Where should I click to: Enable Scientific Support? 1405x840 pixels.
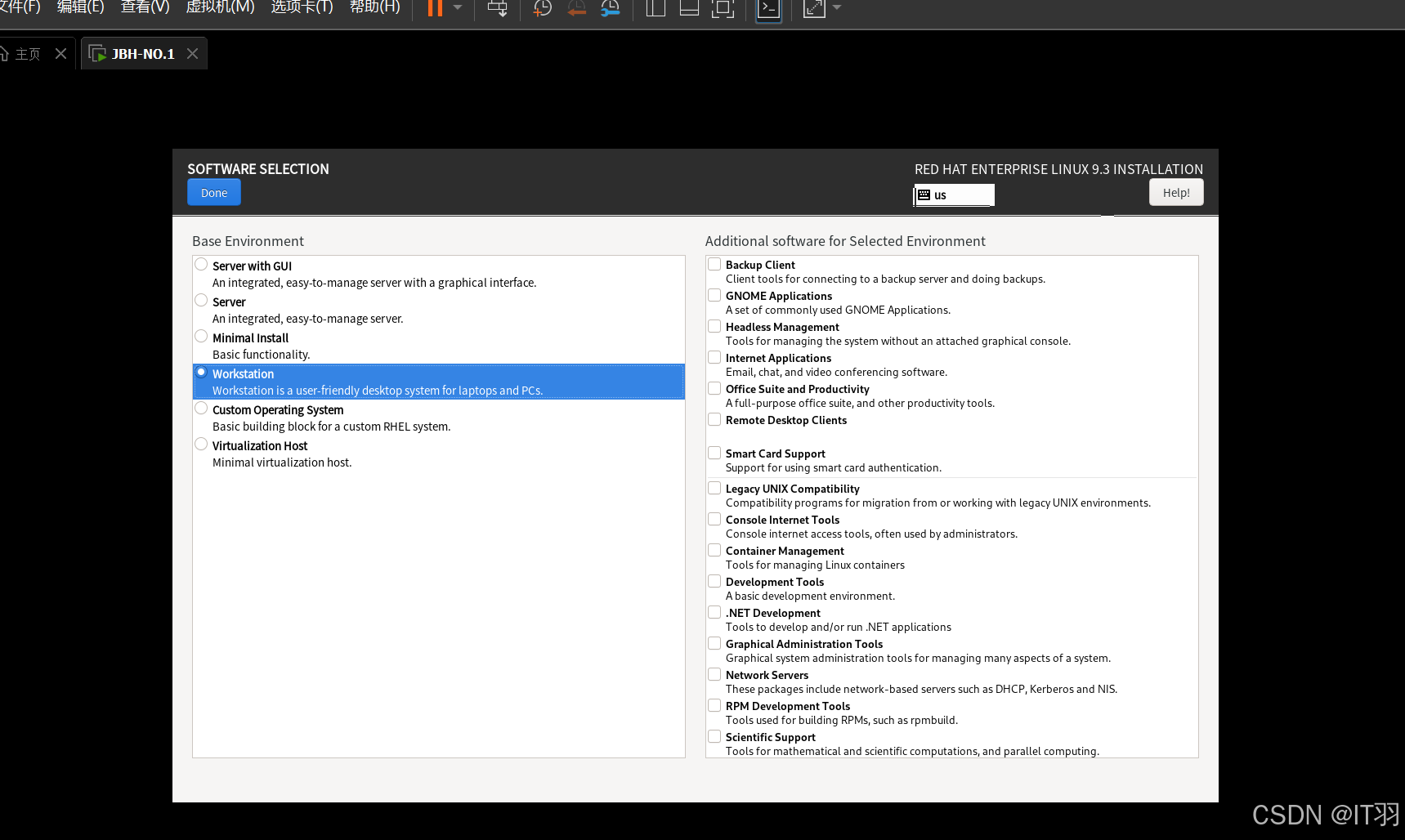[x=714, y=736]
